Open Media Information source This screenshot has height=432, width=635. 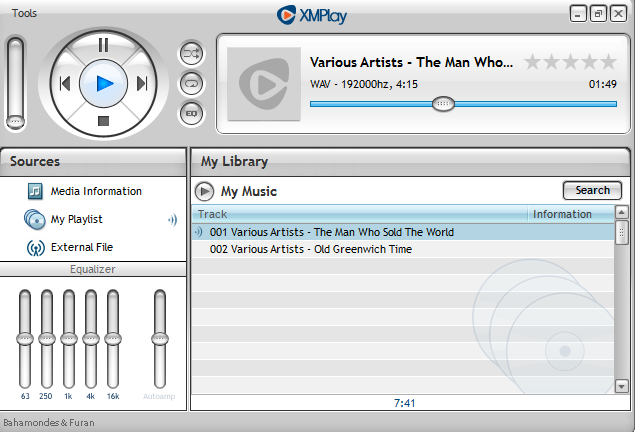96,191
